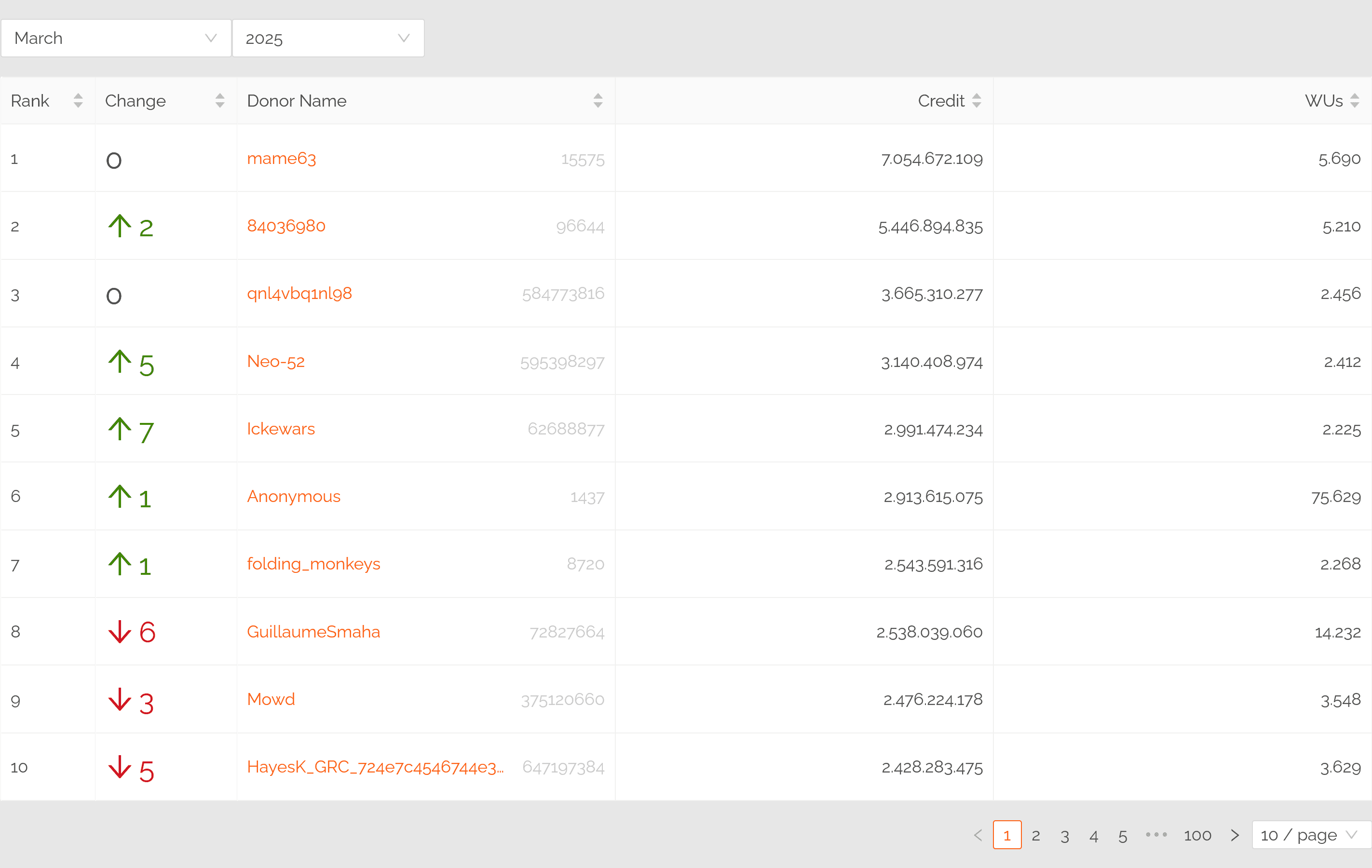Expand the 2025 year selector
1372x868 pixels.
pyautogui.click(x=328, y=38)
